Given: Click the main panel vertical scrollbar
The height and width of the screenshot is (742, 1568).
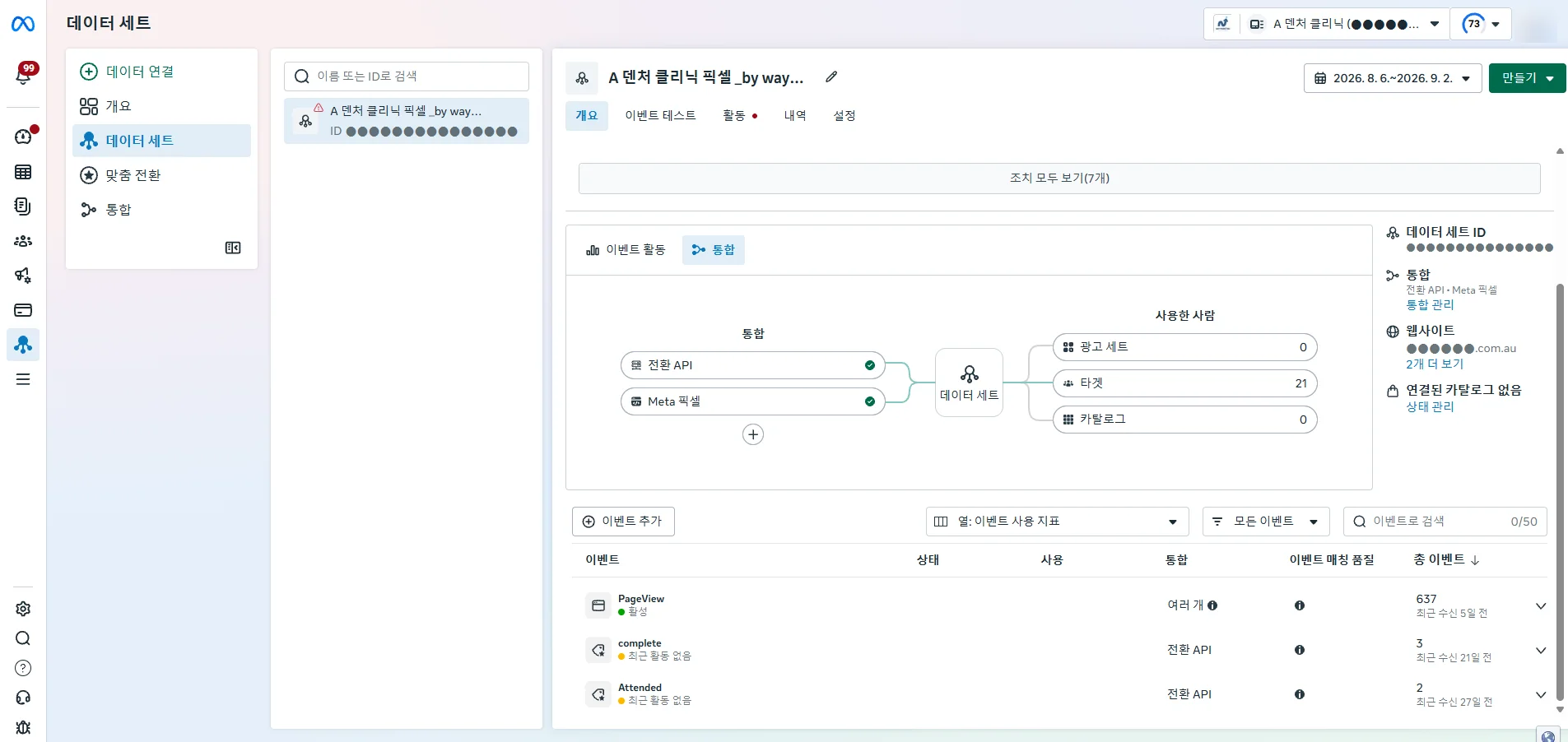Looking at the screenshot, I should [x=1560, y=493].
